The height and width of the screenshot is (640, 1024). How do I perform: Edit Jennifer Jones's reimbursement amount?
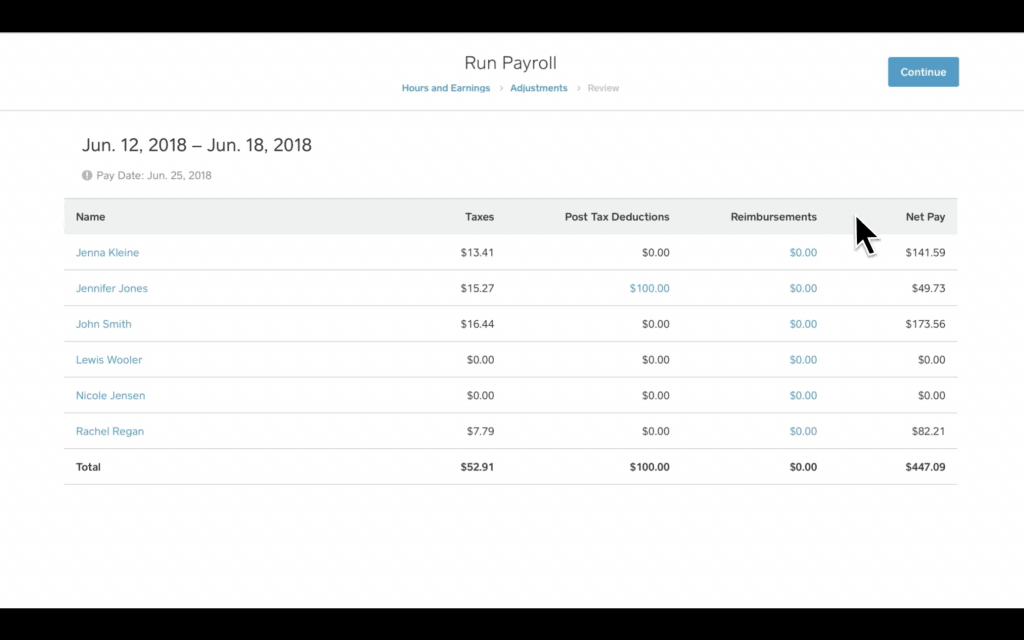click(x=803, y=288)
